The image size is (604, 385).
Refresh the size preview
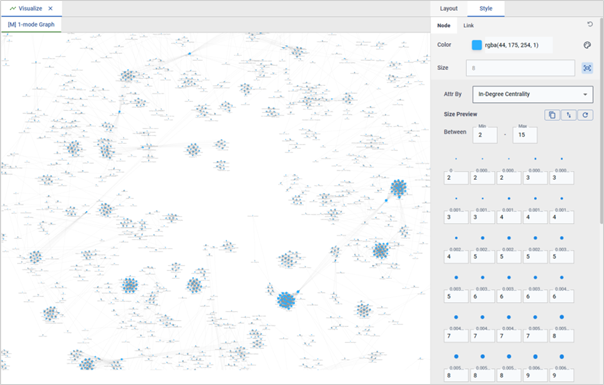click(x=585, y=115)
